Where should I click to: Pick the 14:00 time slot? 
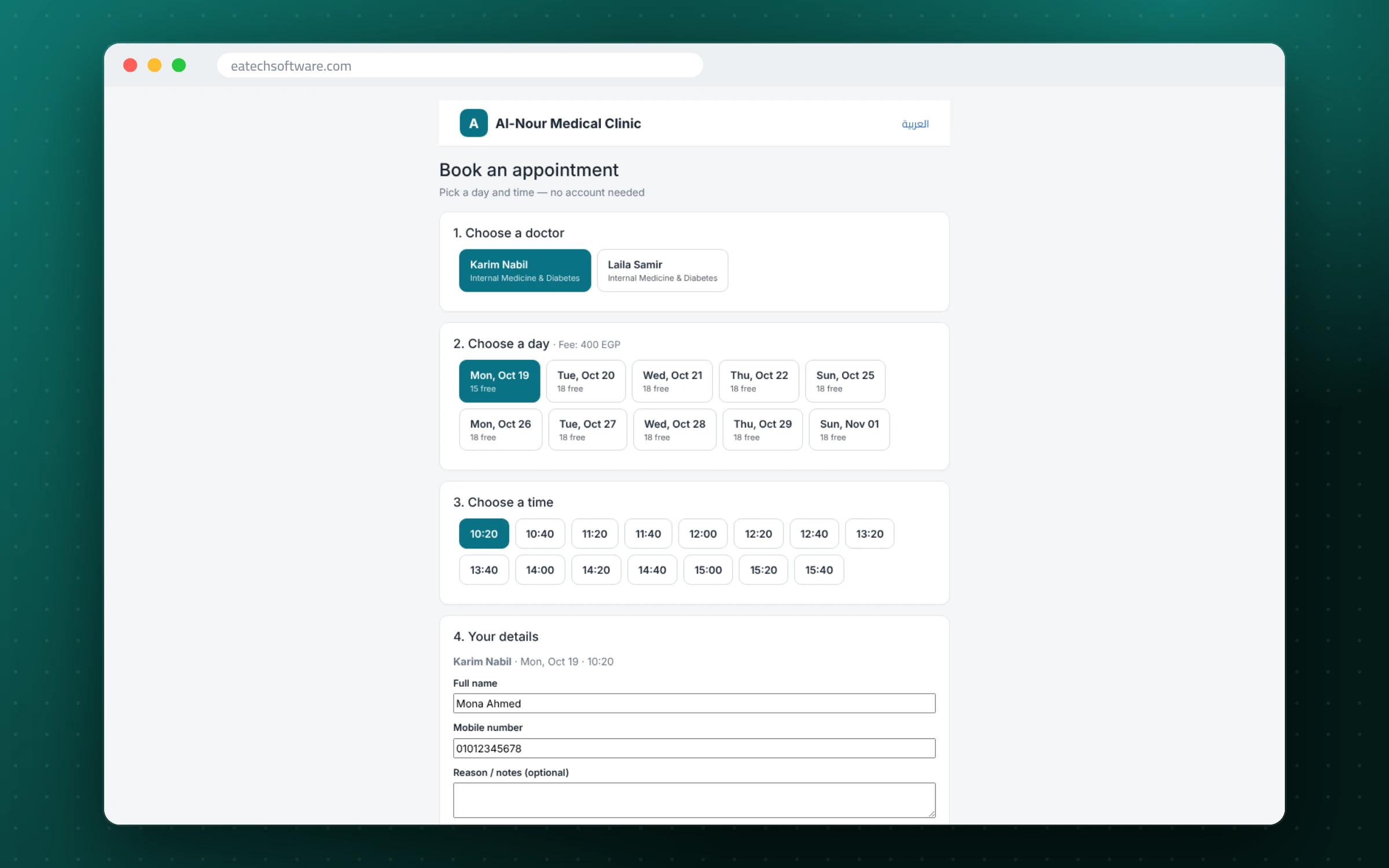click(540, 570)
